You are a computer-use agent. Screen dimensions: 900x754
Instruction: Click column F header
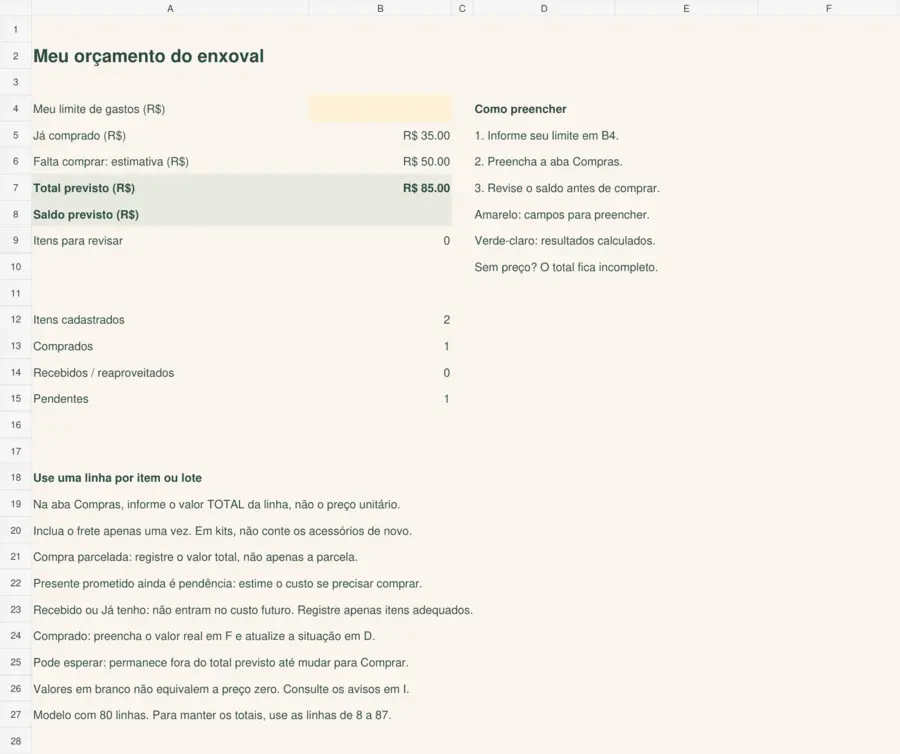829,8
